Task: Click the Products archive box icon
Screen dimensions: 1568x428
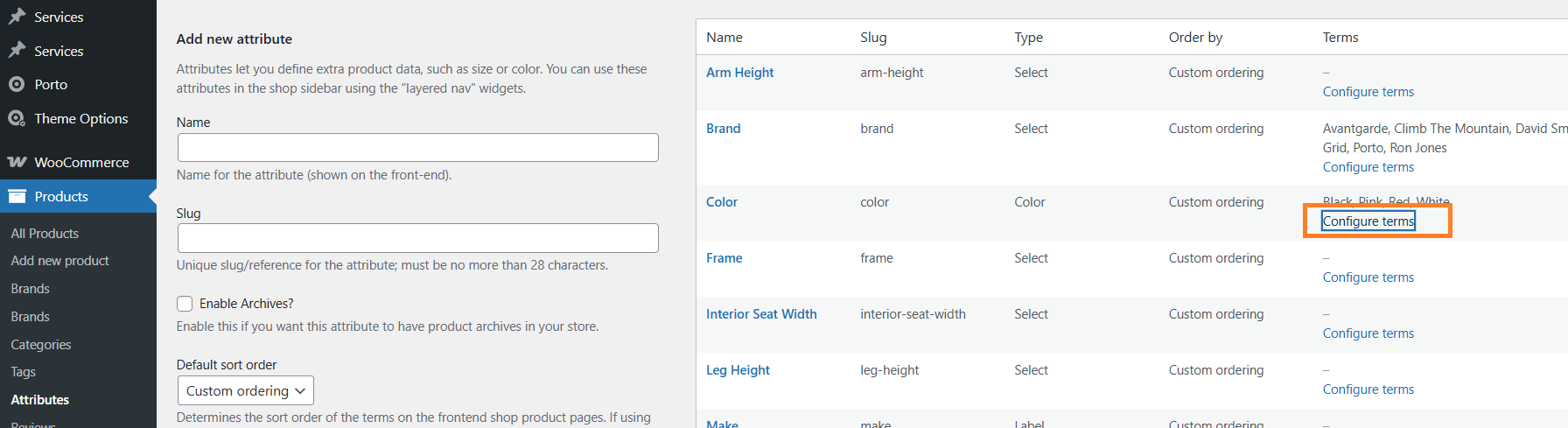Action: pyautogui.click(x=17, y=197)
